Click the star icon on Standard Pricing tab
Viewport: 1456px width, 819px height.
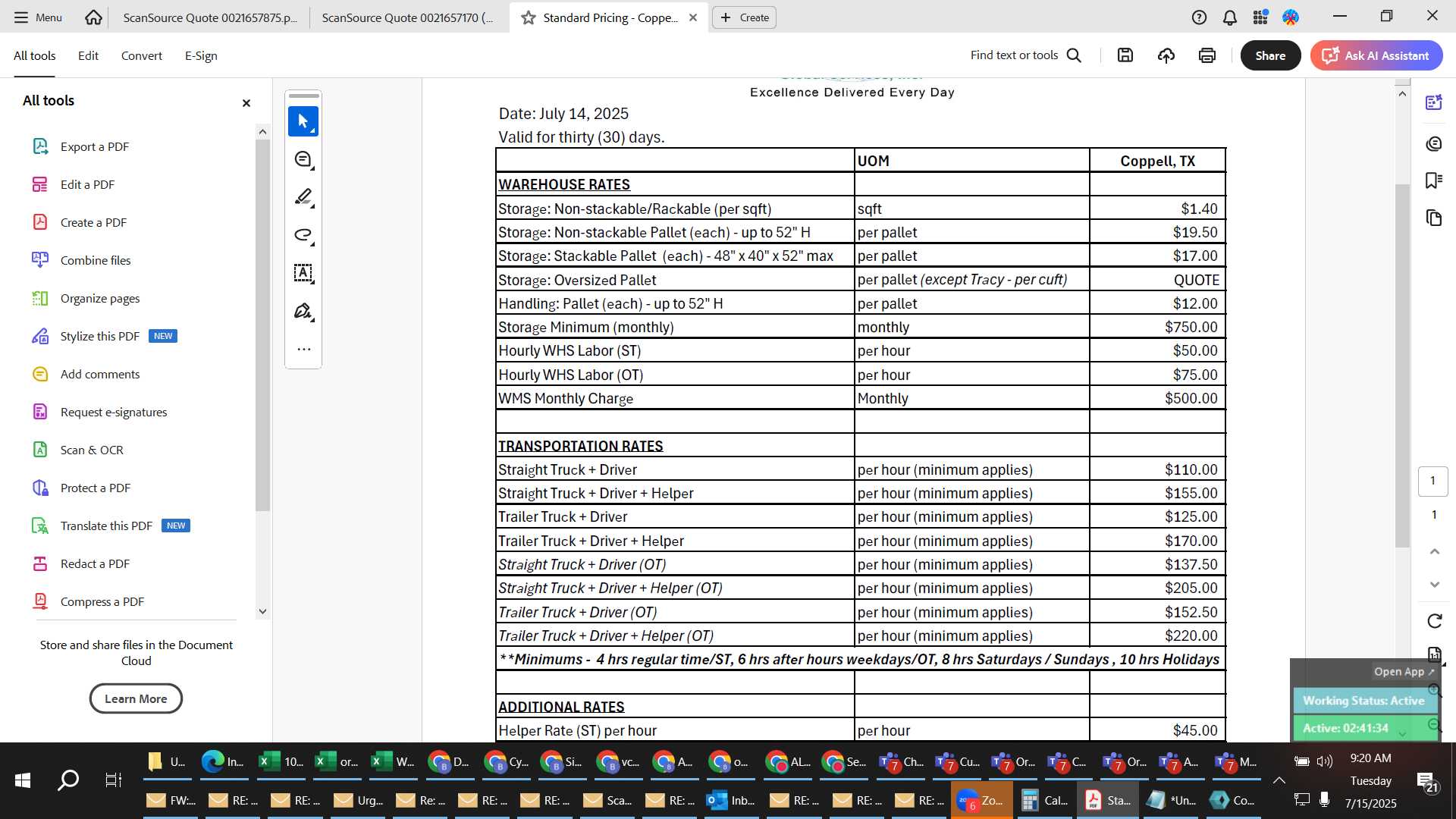pyautogui.click(x=529, y=17)
